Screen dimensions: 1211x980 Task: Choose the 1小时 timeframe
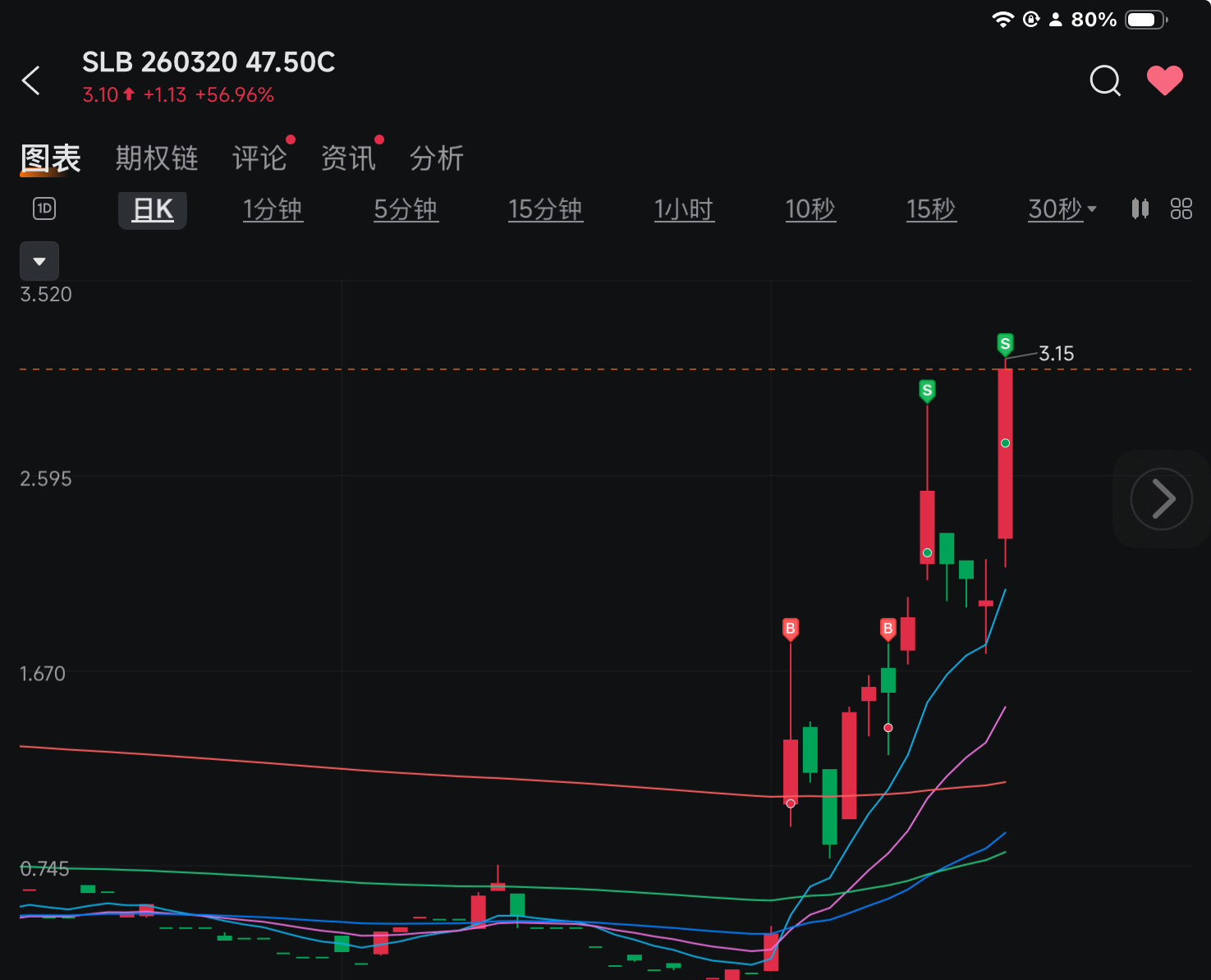coord(684,209)
